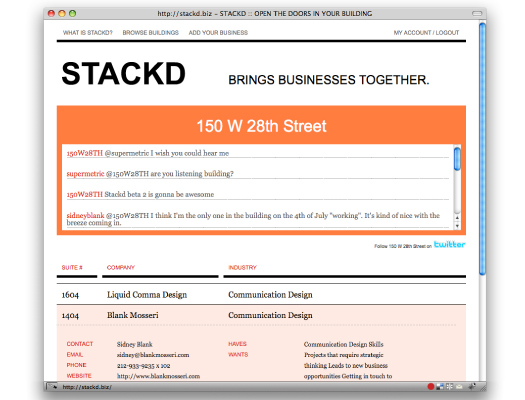
Task: Open Add Your Business page
Action: (218, 32)
